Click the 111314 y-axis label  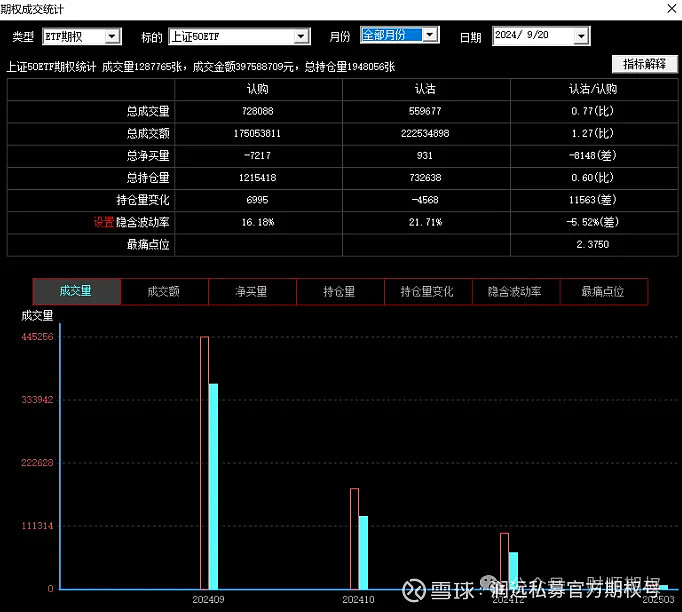pos(37,526)
